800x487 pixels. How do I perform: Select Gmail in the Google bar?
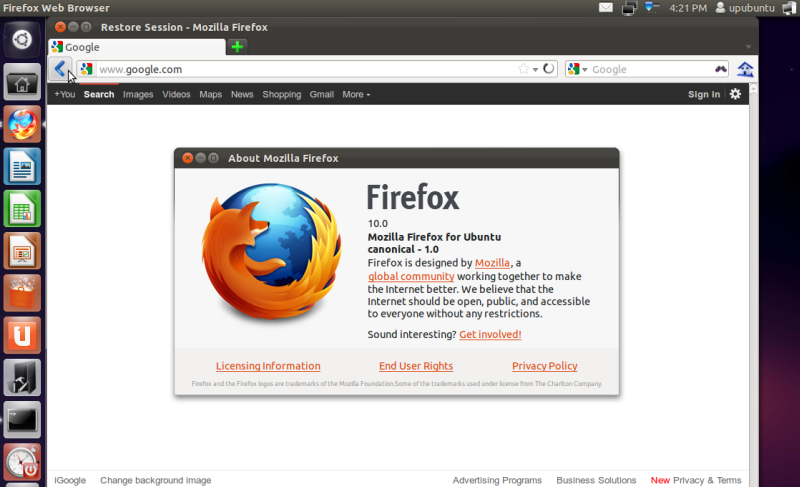[321, 94]
